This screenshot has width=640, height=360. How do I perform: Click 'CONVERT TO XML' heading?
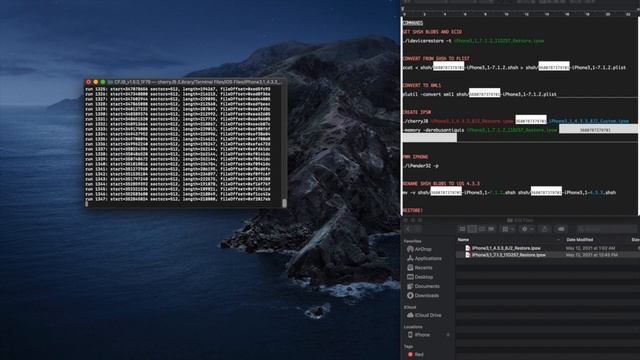pyautogui.click(x=422, y=85)
